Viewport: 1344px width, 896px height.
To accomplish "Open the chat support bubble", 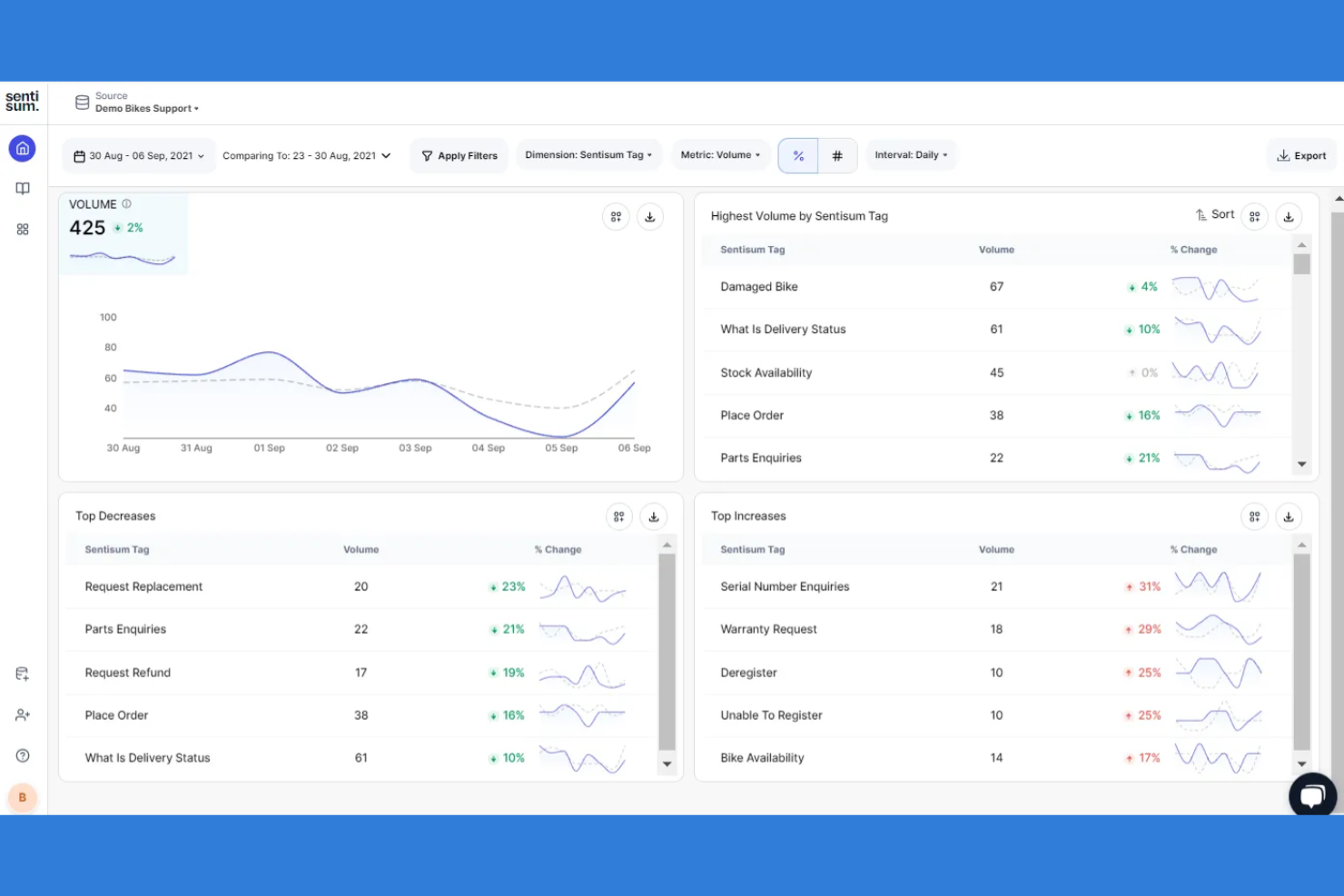I will [1312, 794].
